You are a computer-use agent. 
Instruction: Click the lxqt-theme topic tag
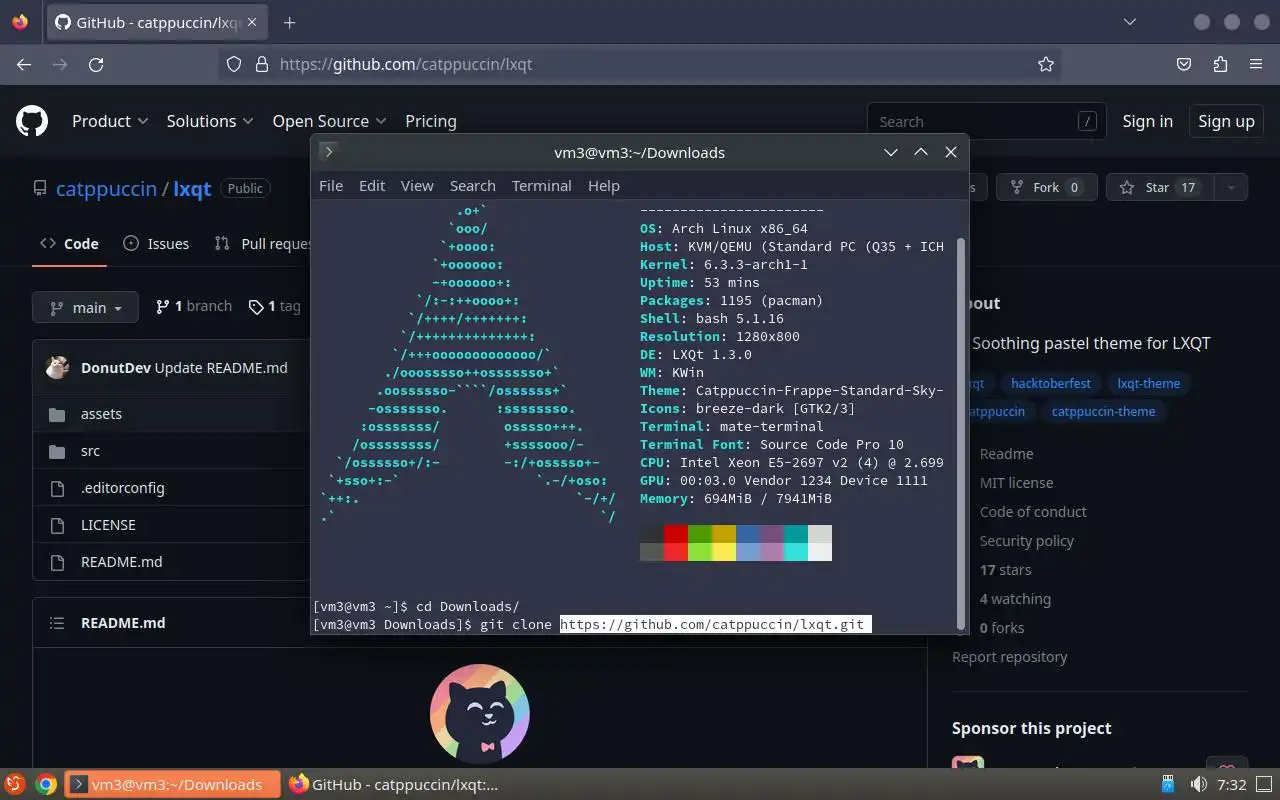(1148, 383)
